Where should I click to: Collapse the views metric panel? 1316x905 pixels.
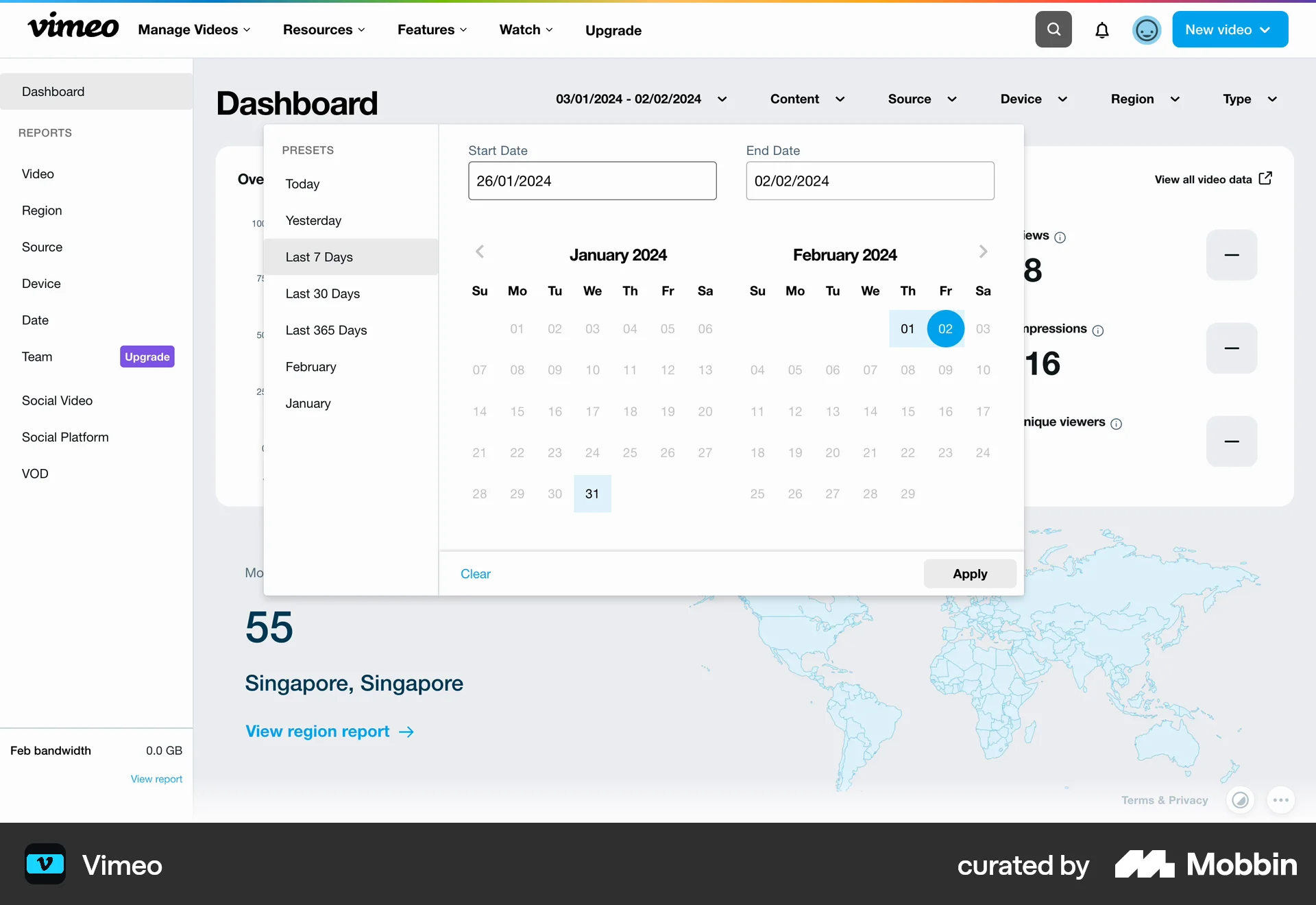pos(1232,254)
